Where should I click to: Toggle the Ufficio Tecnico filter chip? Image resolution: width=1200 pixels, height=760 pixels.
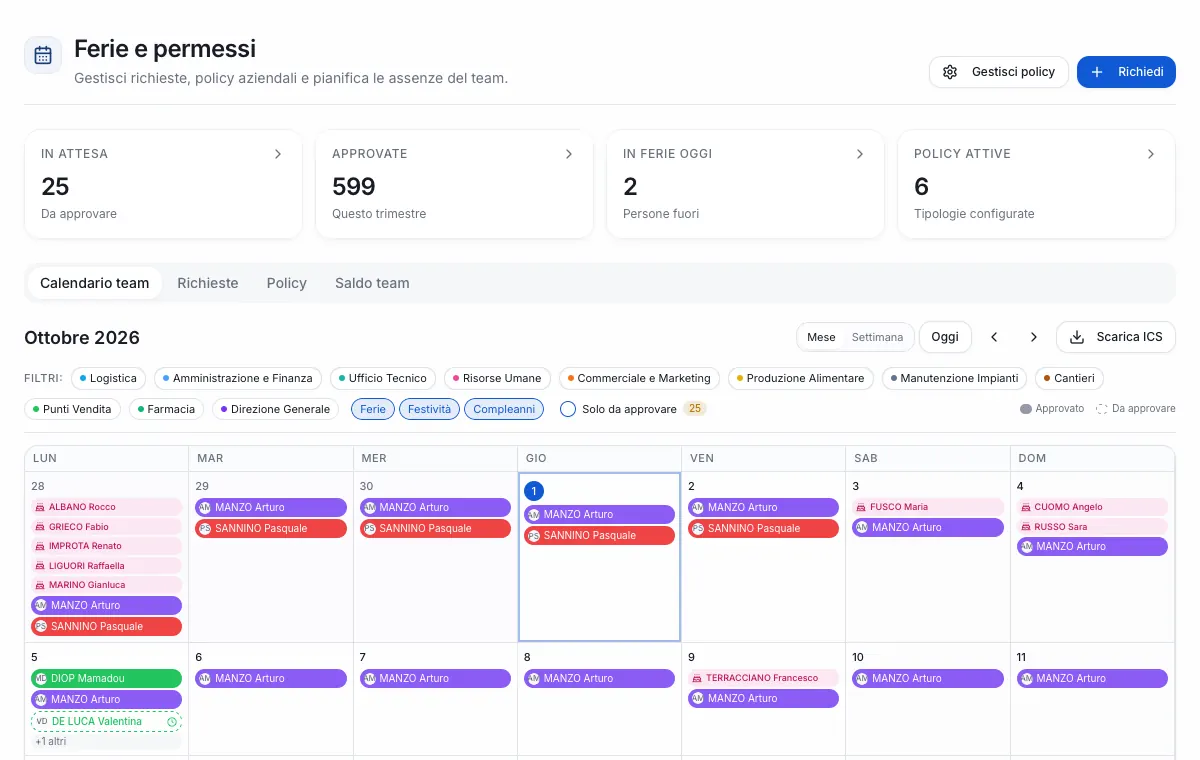point(382,378)
